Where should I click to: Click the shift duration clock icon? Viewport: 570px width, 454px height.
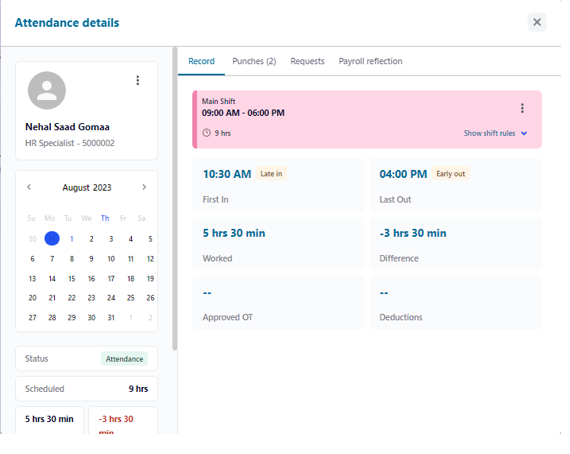click(206, 133)
